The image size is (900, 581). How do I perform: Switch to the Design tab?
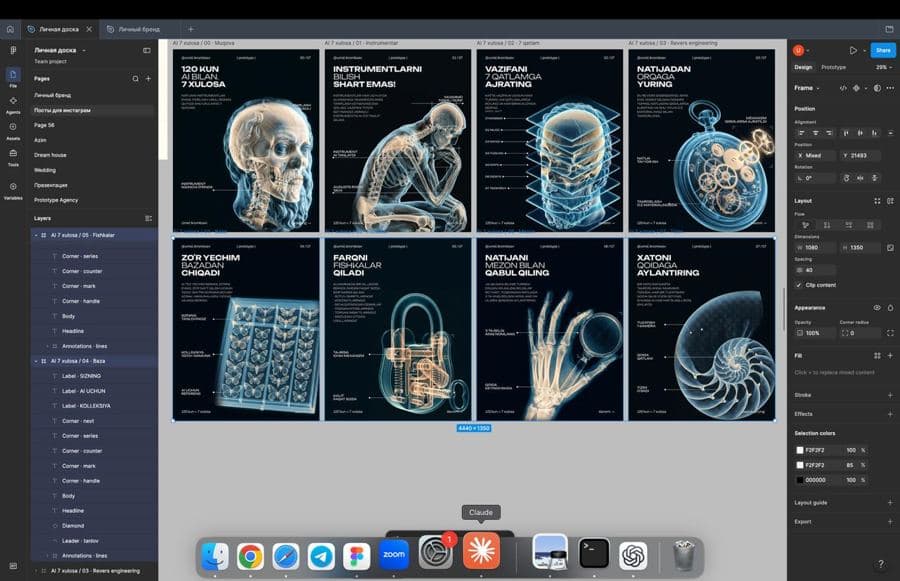tap(803, 67)
